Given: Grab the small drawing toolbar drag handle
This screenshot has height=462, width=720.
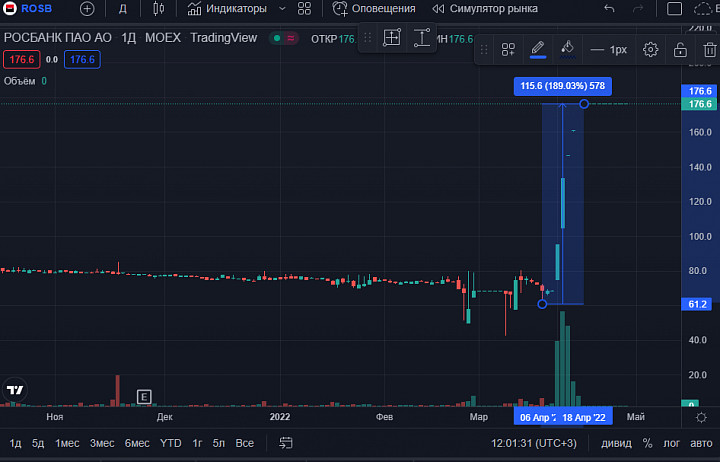Looking at the screenshot, I should pyautogui.click(x=368, y=38).
